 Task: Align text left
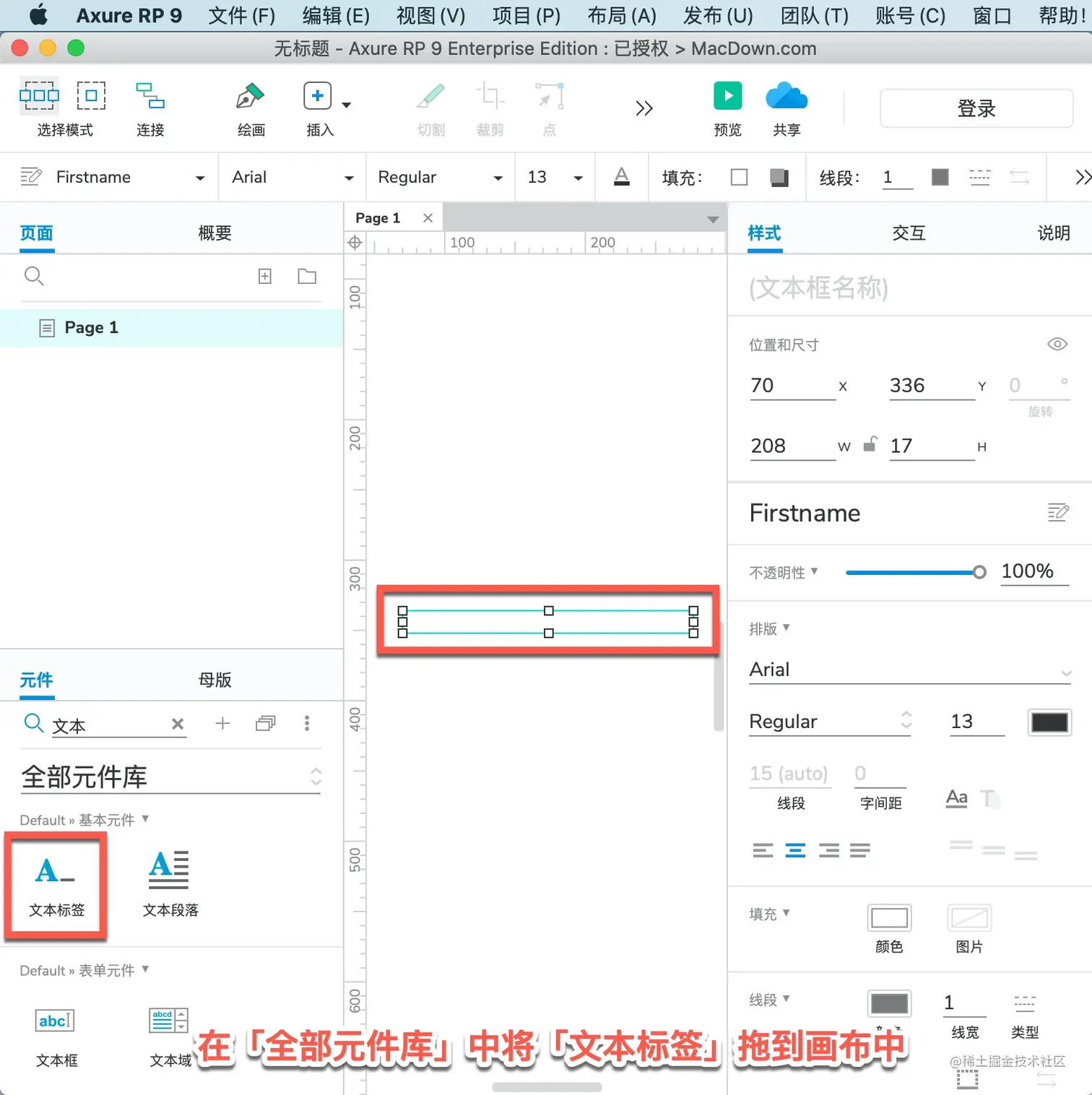click(x=763, y=850)
